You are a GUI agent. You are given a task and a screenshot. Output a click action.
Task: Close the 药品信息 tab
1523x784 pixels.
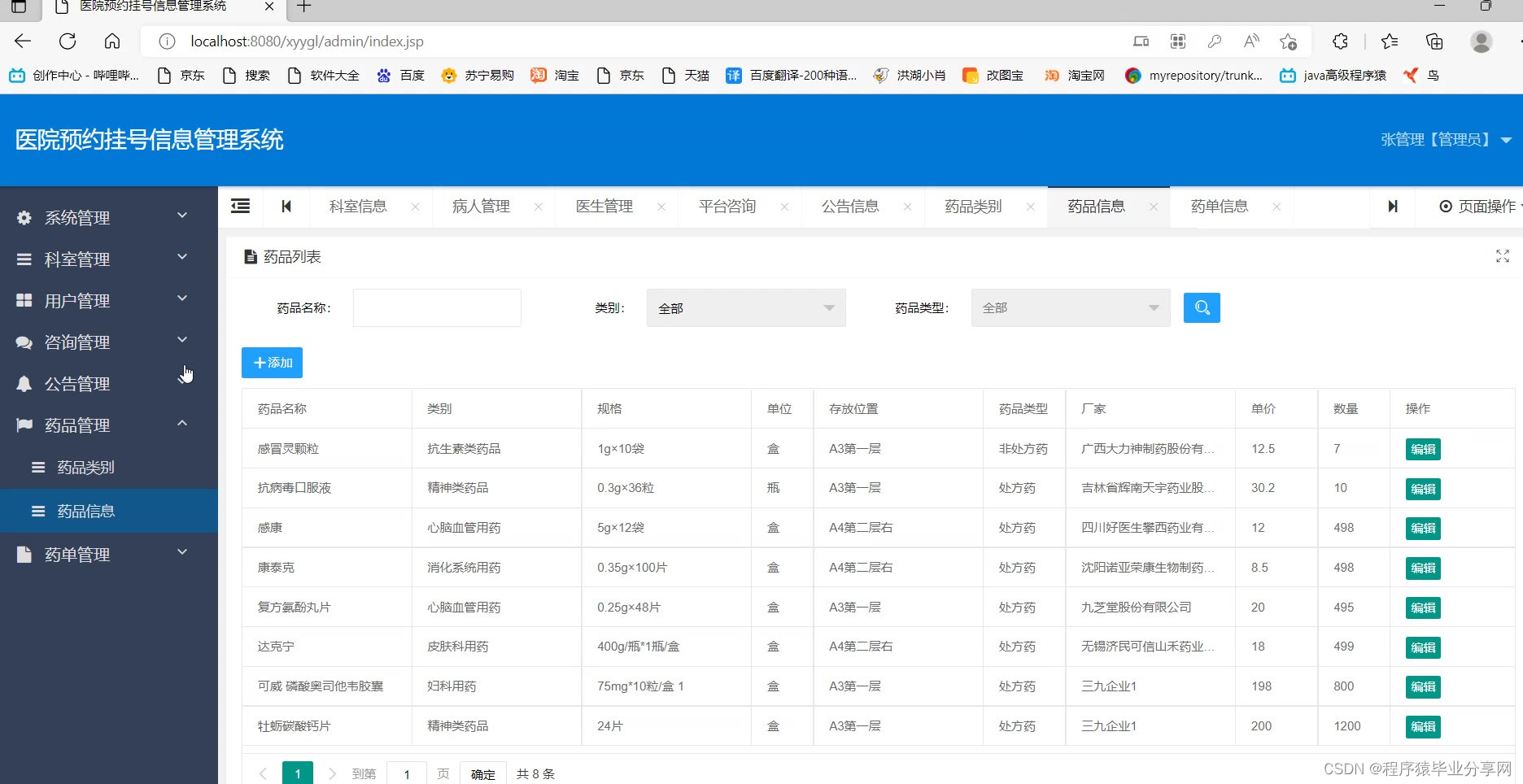pyautogui.click(x=1154, y=207)
